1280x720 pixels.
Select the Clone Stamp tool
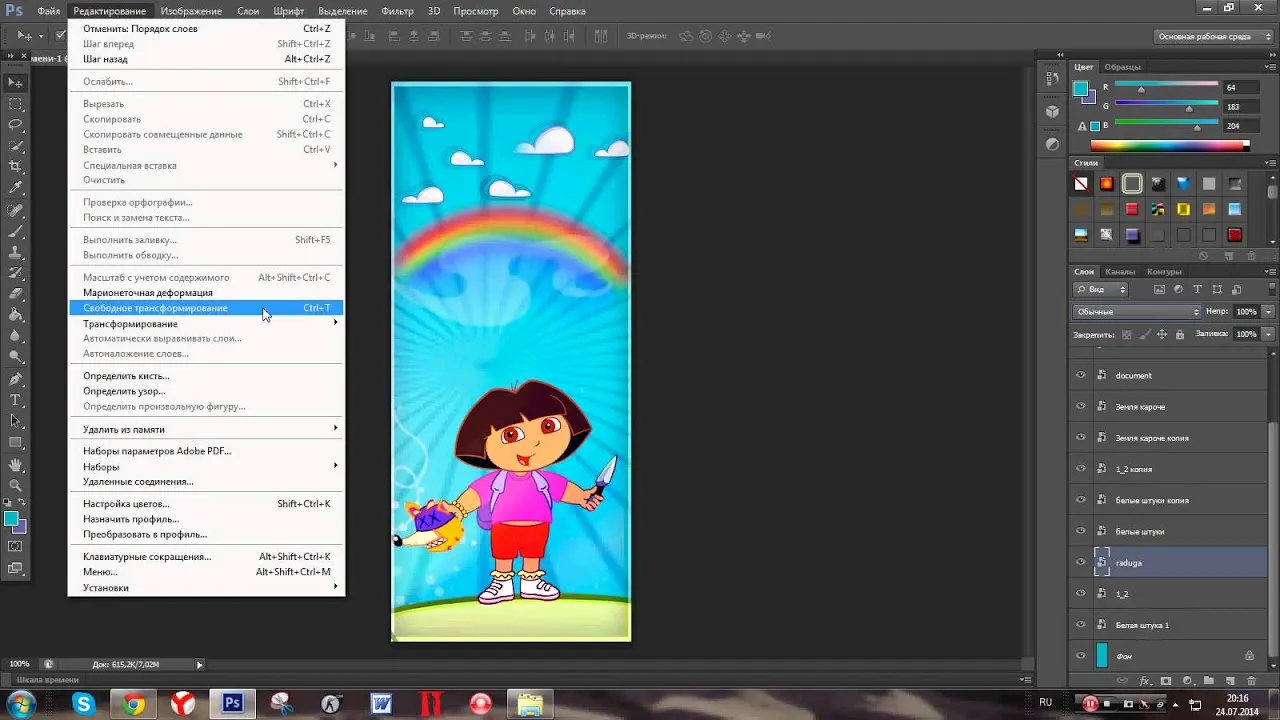point(15,252)
